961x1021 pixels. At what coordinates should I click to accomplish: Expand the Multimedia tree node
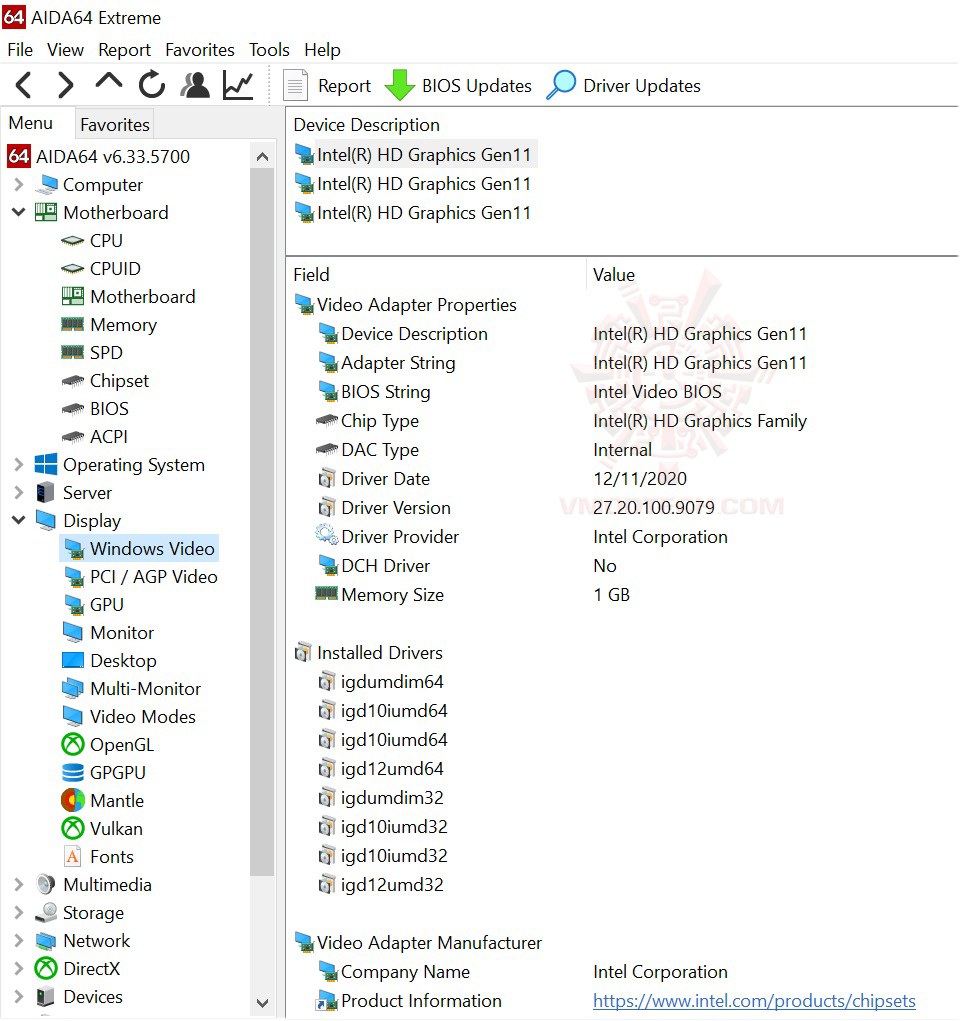click(x=18, y=885)
